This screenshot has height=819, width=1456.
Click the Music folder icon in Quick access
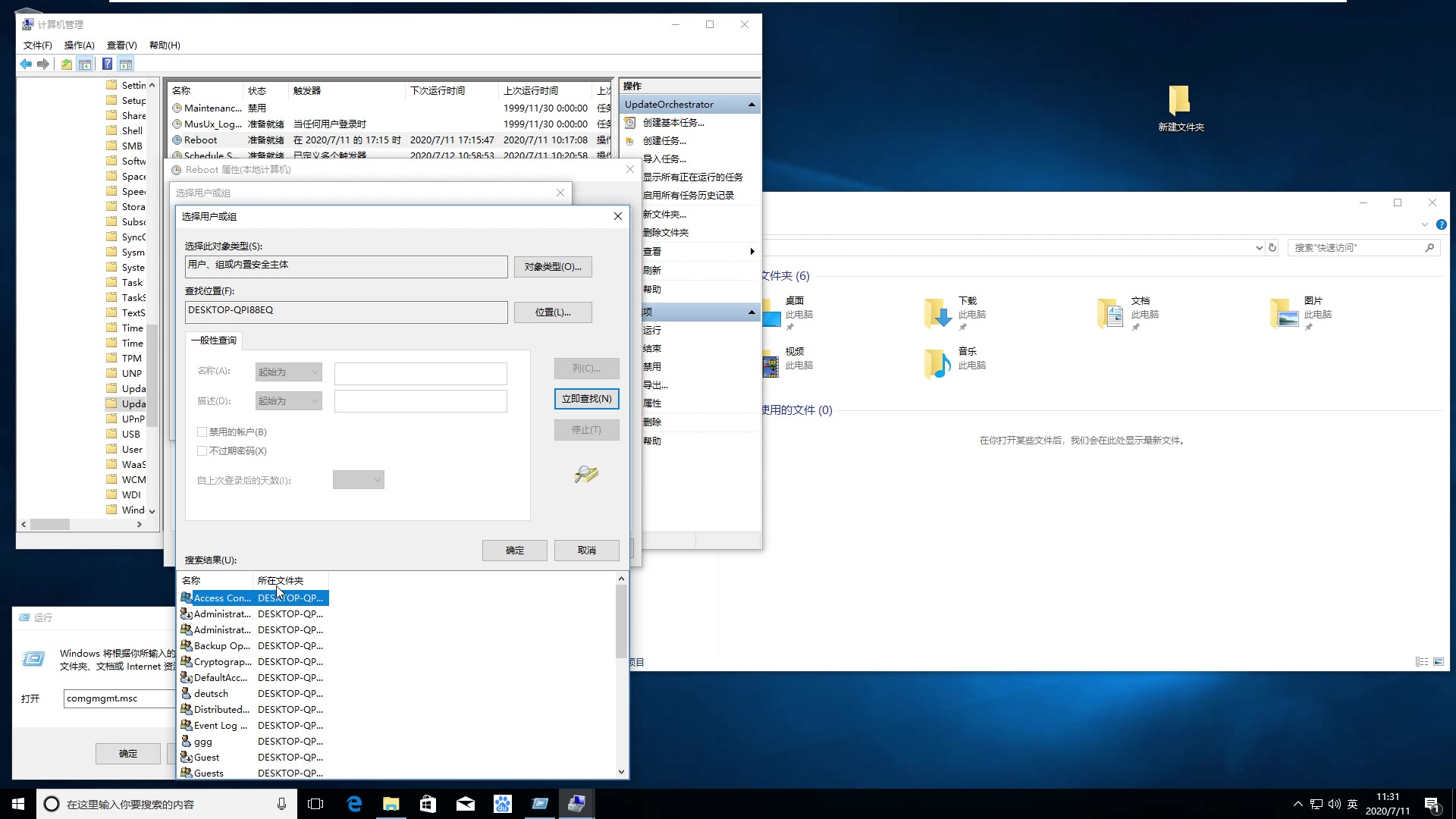[x=937, y=362]
